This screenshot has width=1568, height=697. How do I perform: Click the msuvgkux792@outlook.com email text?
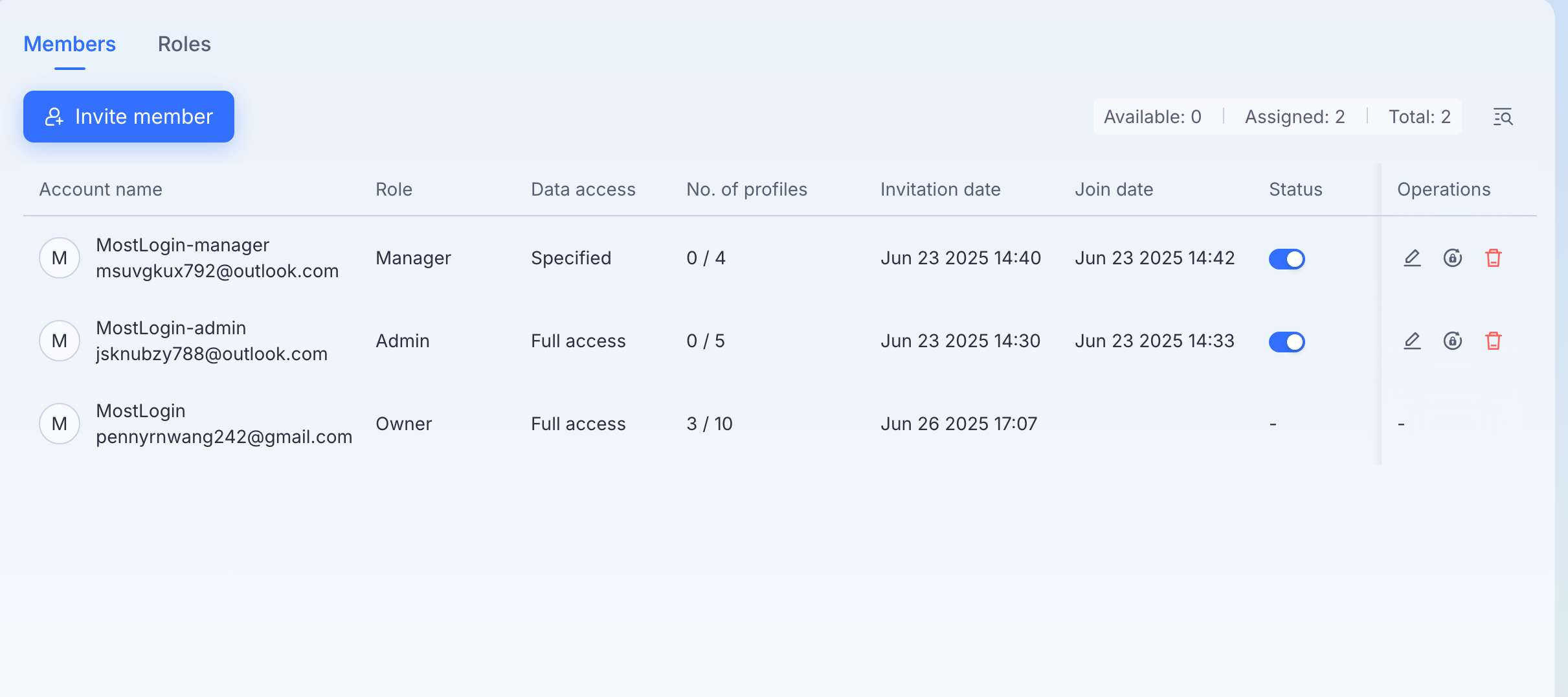(x=218, y=271)
